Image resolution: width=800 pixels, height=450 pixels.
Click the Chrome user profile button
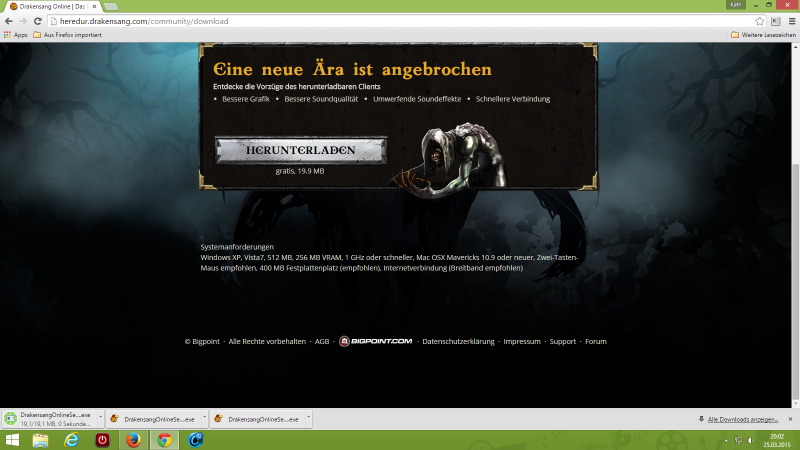click(736, 4)
